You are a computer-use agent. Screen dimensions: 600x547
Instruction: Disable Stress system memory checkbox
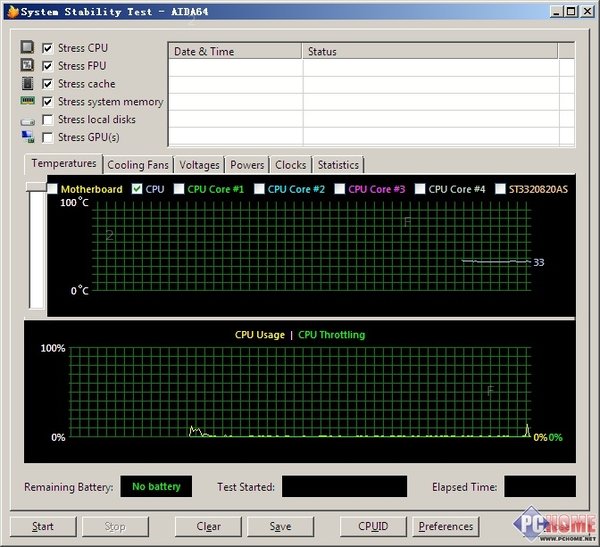pyautogui.click(x=47, y=102)
